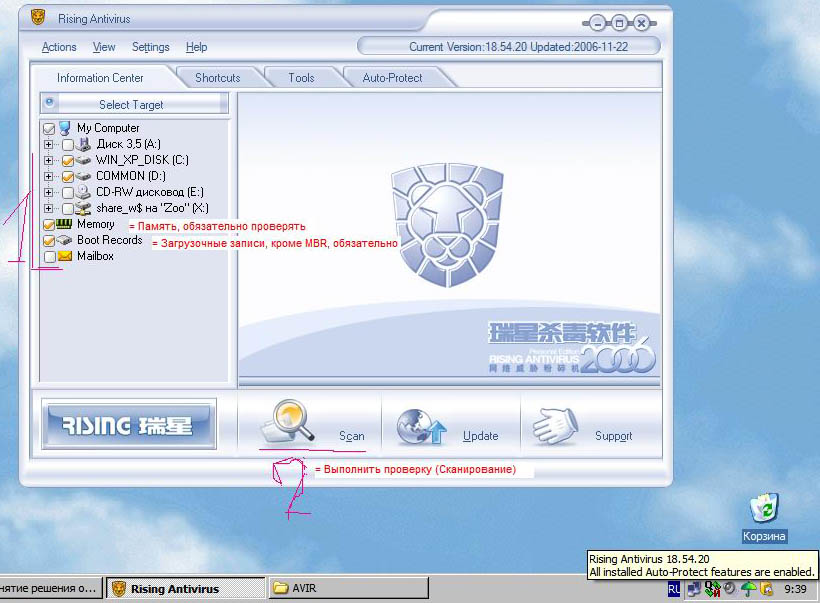Click the Update button
820x603 pixels.
(x=451, y=424)
